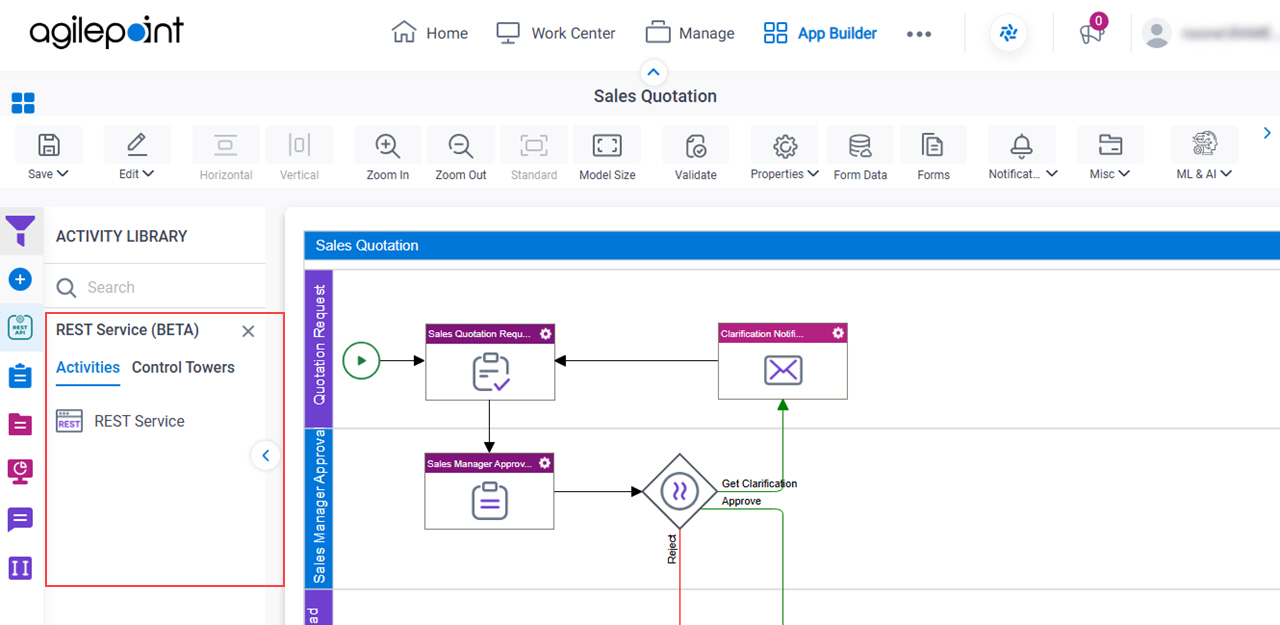Open the ML & AI icon
1280x625 pixels.
1205,145
